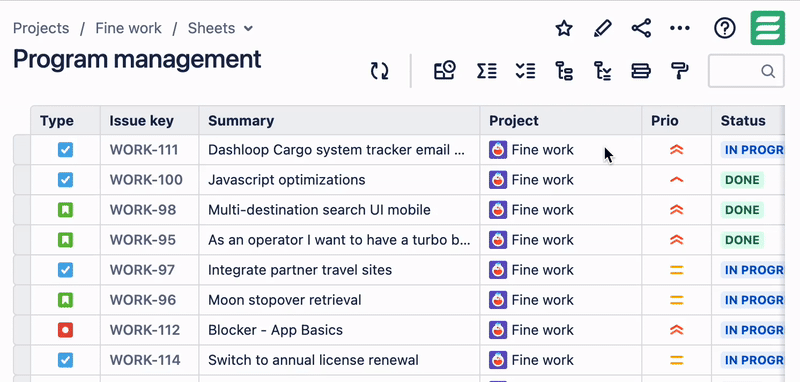The image size is (800, 382).
Task: Open the paint roller formatting icon
Action: pos(680,71)
